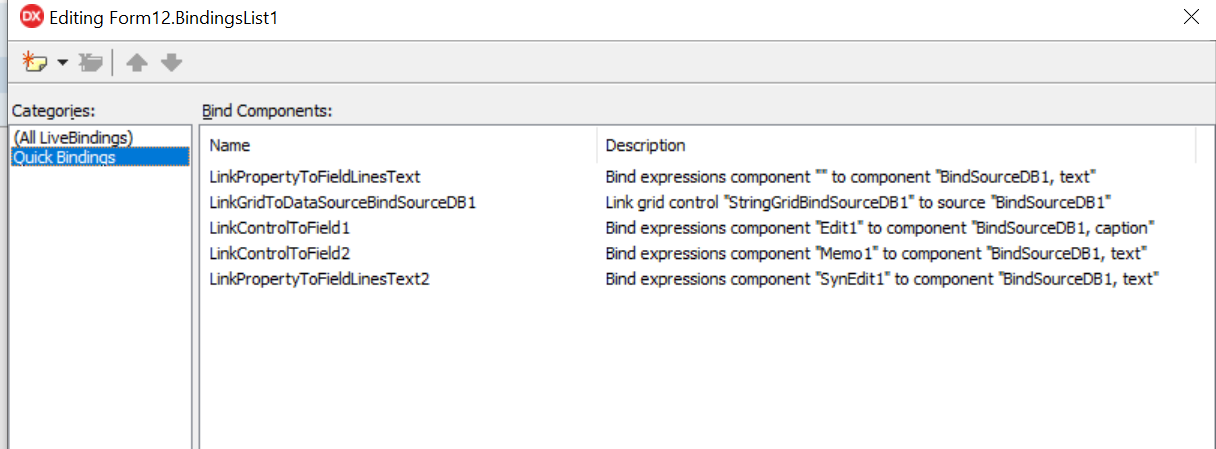Select LinkPropertyToFieldLinesText binding

(314, 177)
